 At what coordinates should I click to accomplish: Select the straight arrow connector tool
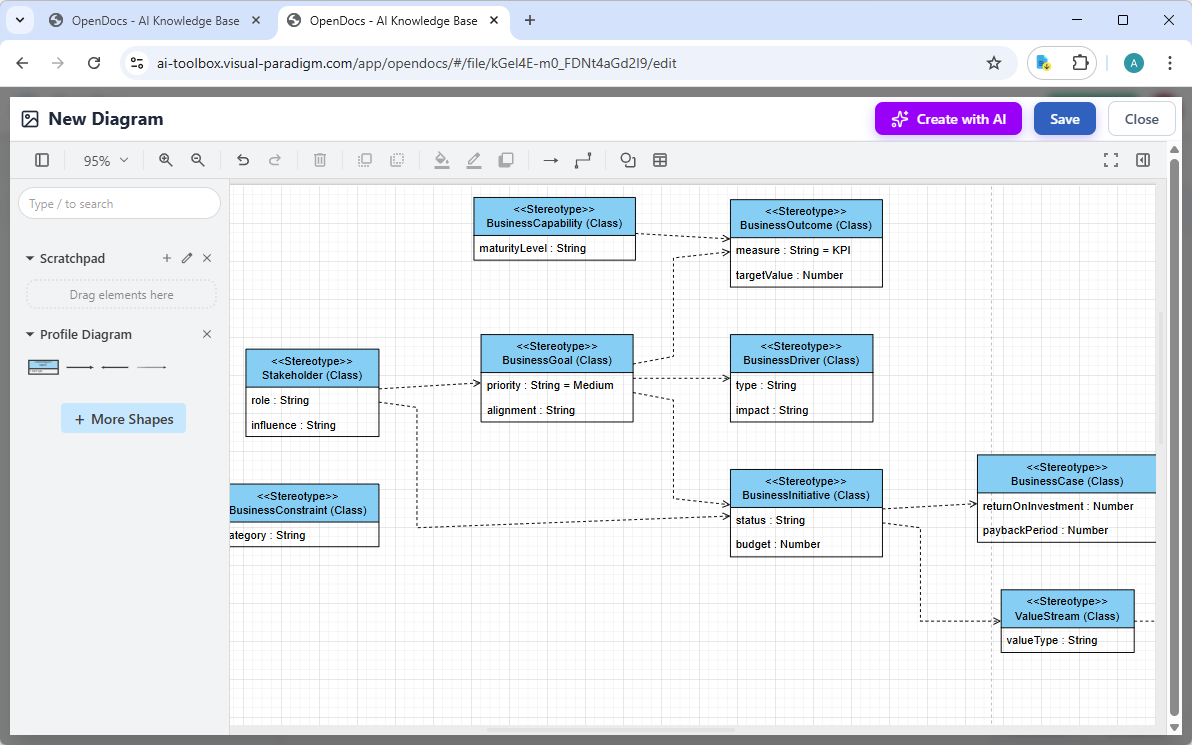[x=551, y=160]
